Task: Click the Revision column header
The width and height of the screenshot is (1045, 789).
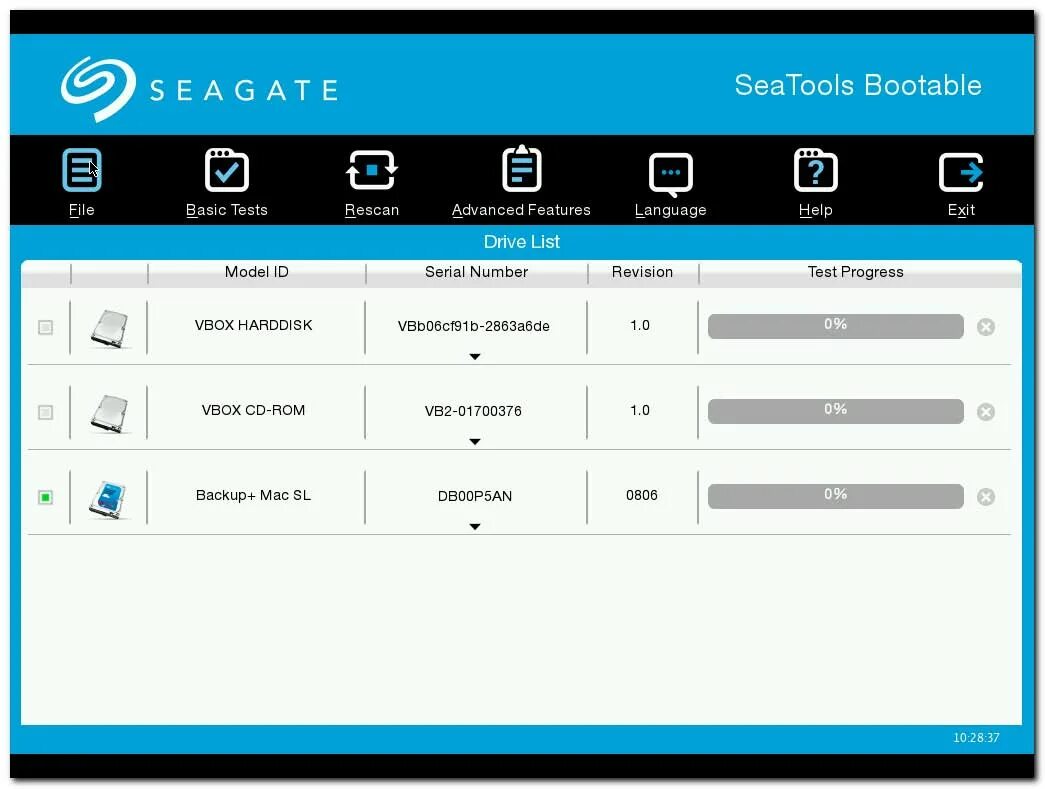Action: coord(642,272)
